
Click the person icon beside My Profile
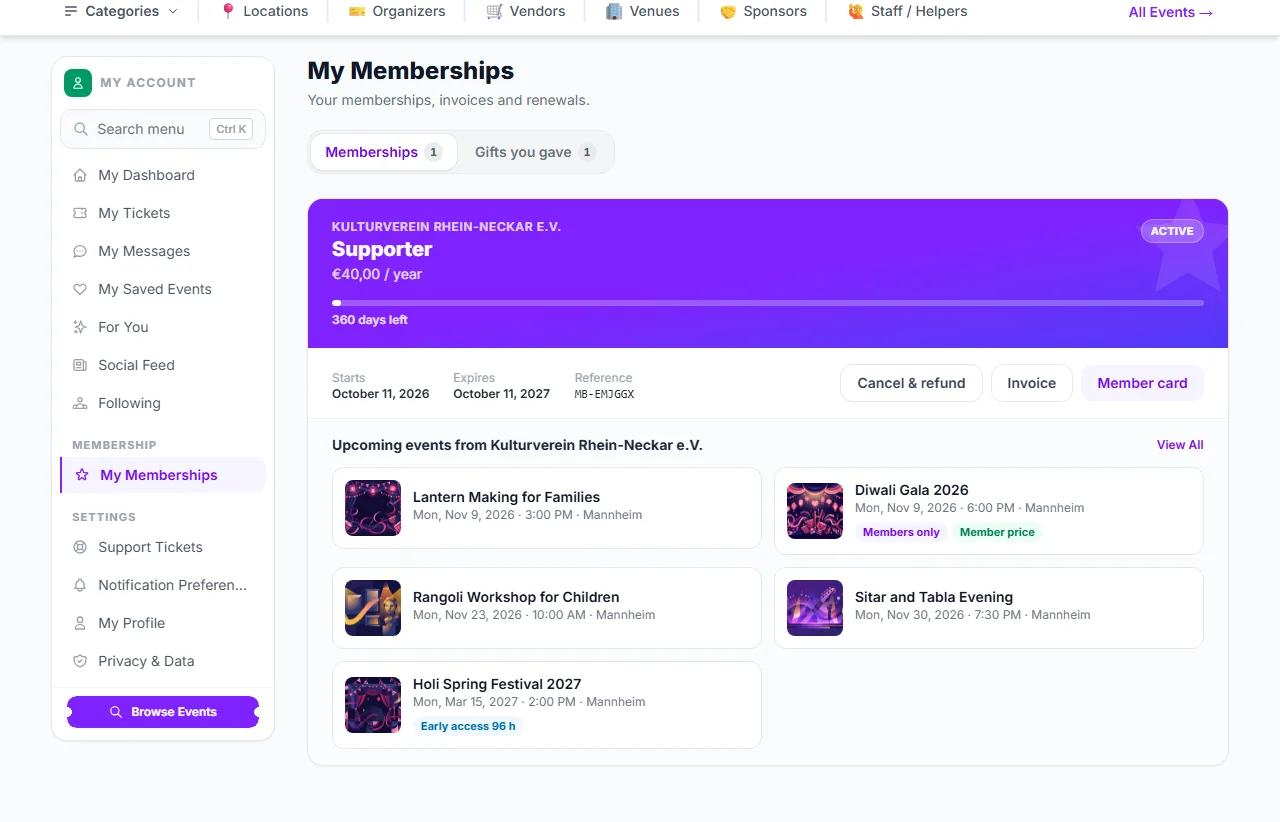(x=80, y=623)
